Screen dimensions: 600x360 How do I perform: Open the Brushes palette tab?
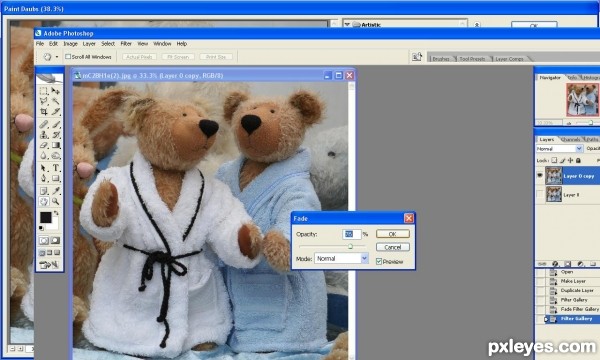coord(441,59)
